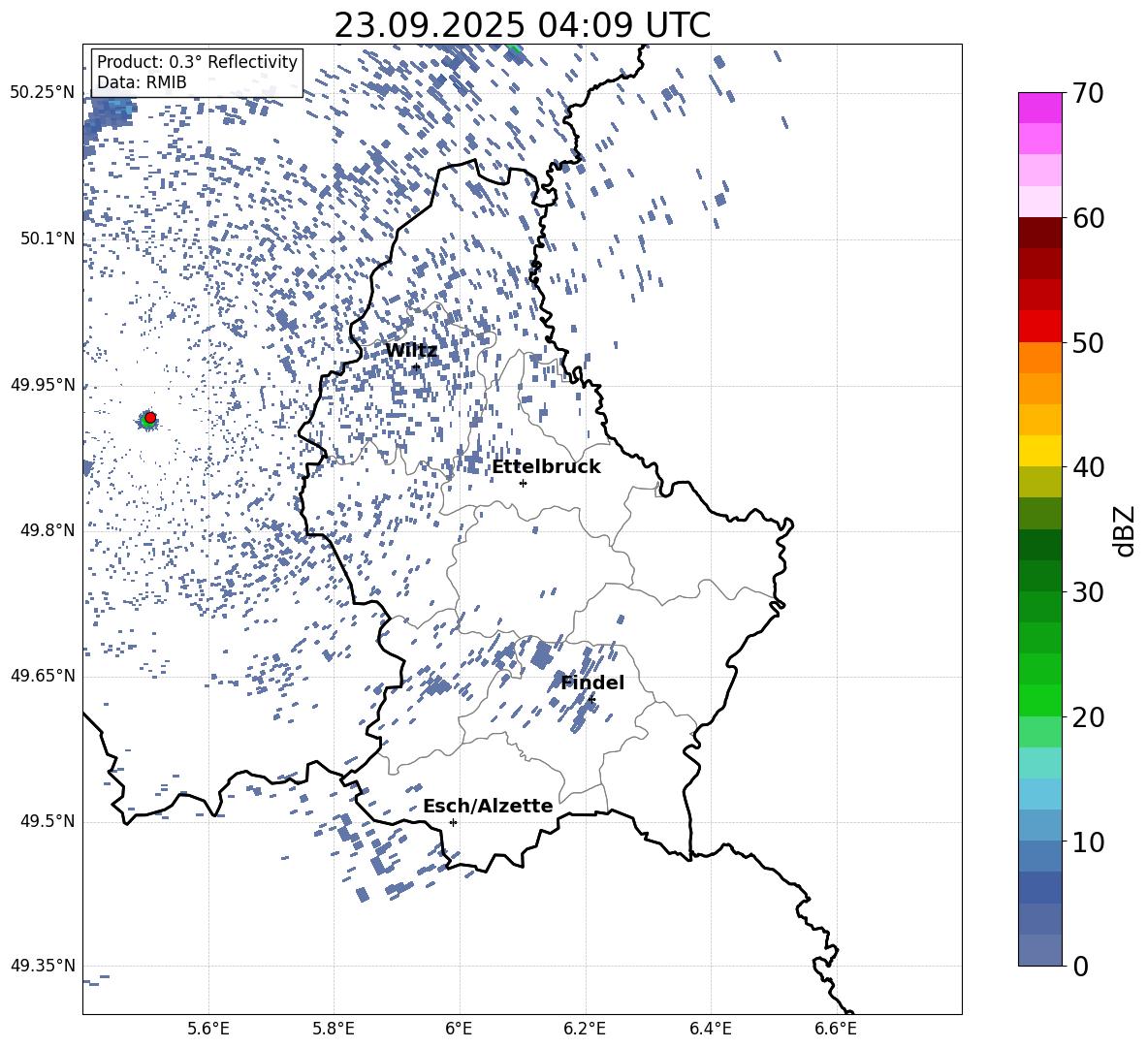Click the '50.1°N' latitude label

pyautogui.click(x=48, y=238)
